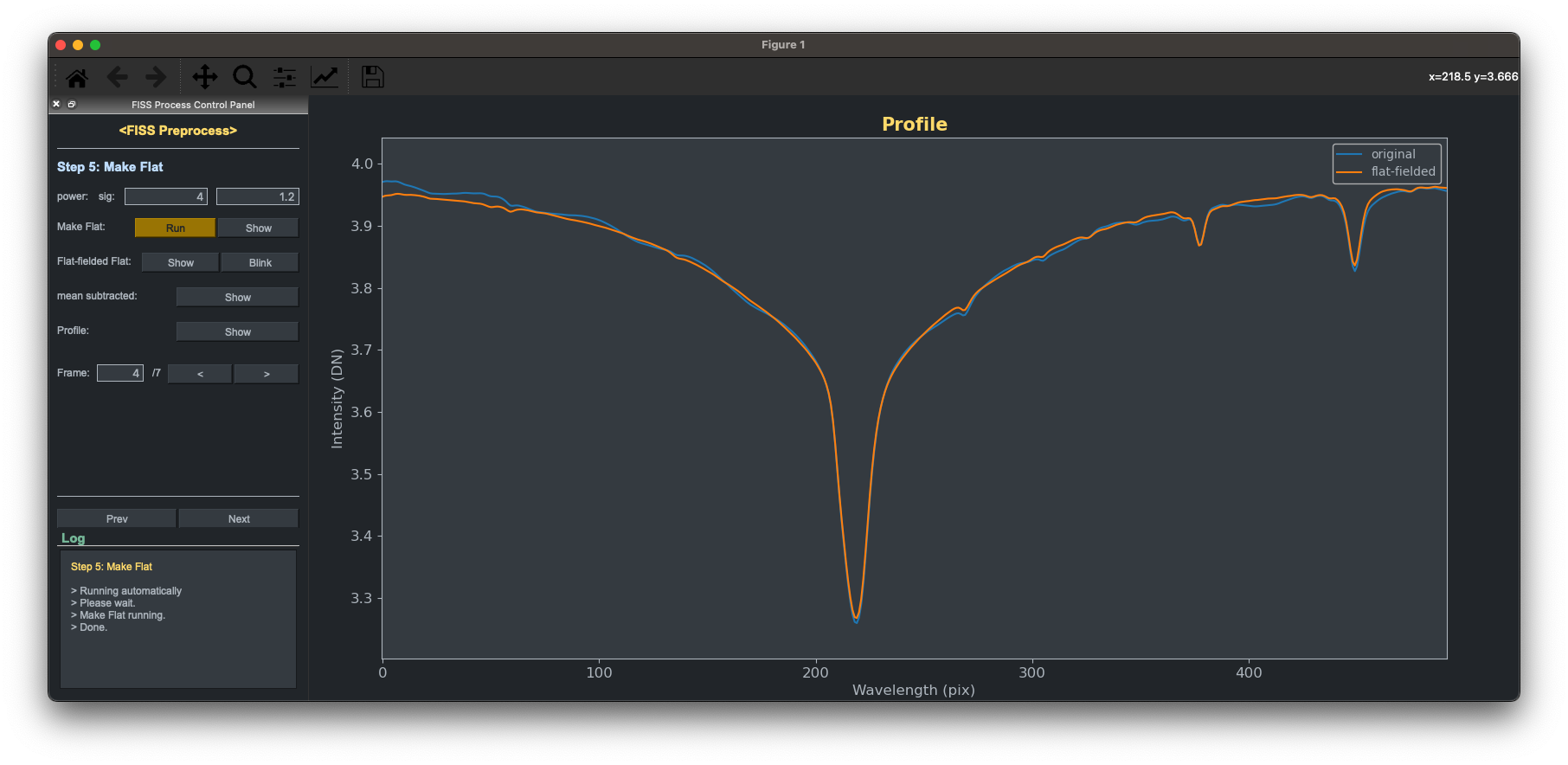Open the Edit axis and curve parameters icon

click(325, 77)
